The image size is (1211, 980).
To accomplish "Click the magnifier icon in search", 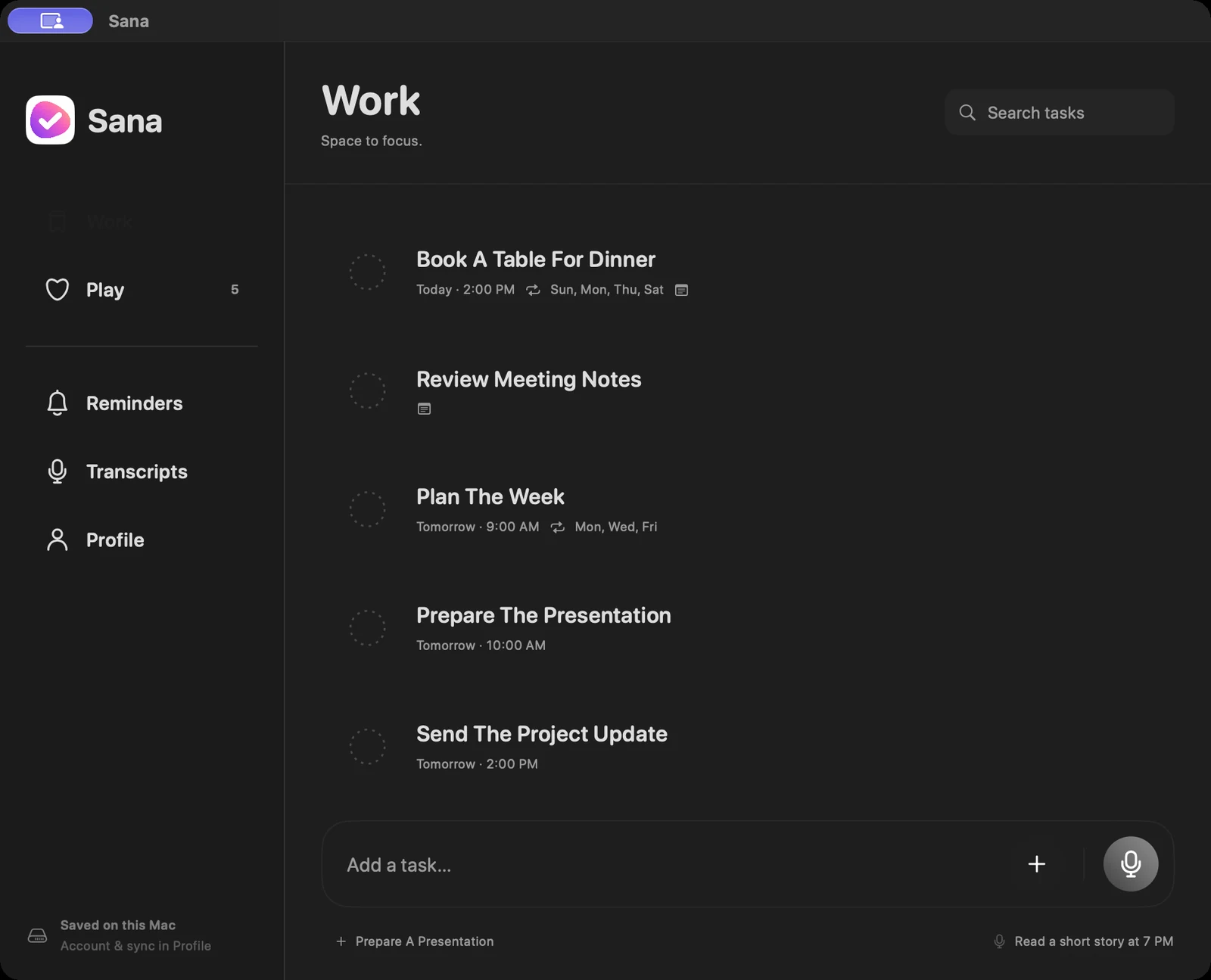I will [x=967, y=113].
